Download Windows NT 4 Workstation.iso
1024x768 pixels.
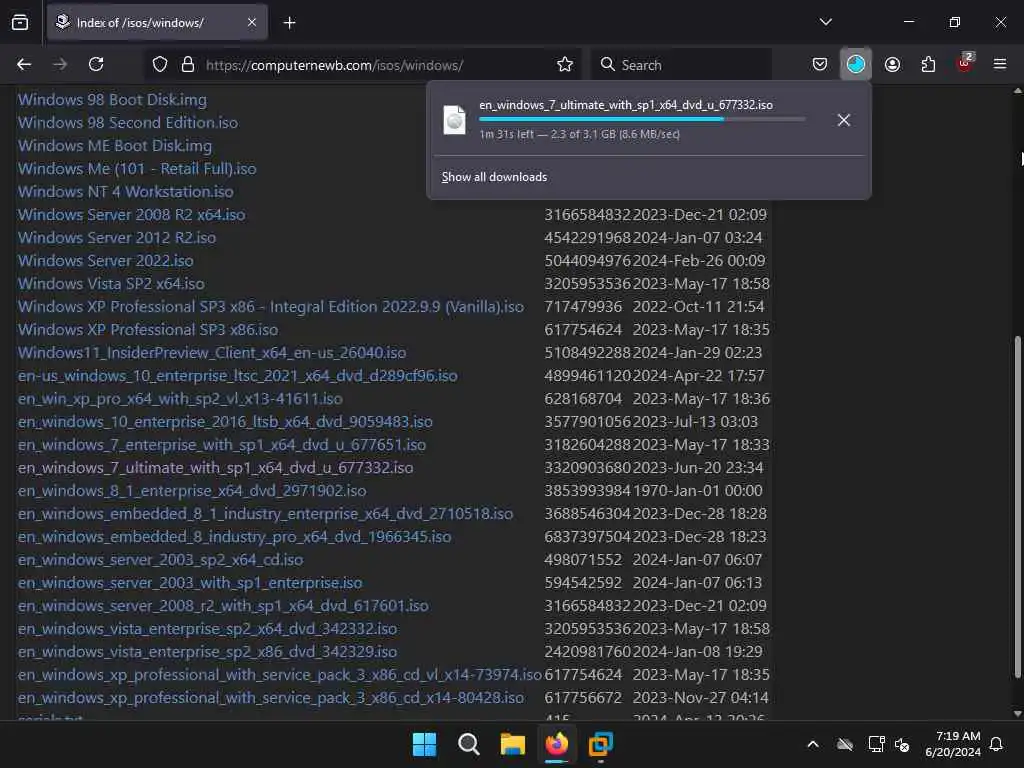(x=125, y=191)
